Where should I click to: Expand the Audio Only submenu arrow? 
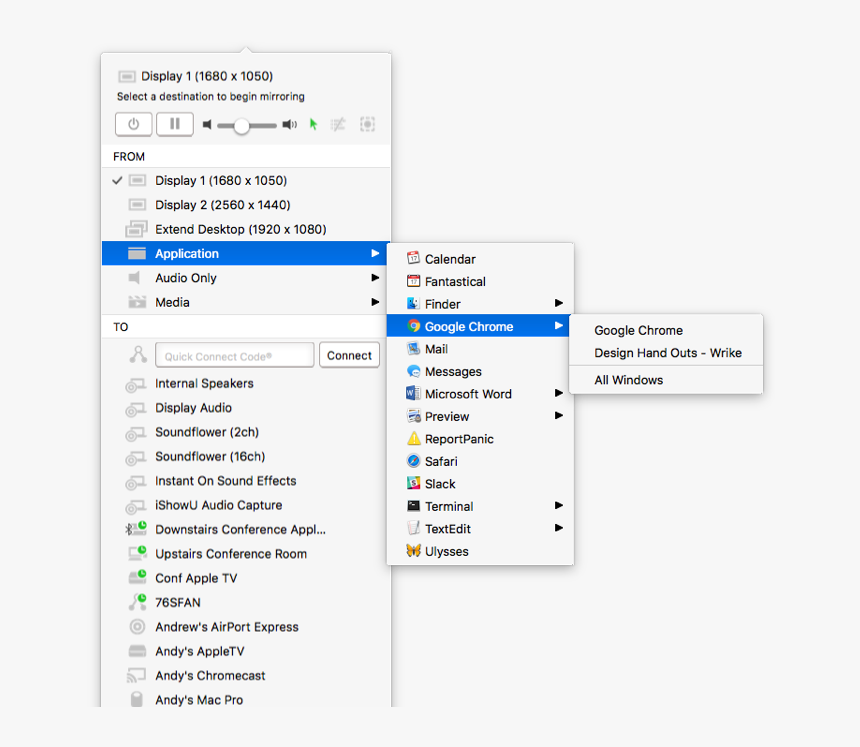375,278
